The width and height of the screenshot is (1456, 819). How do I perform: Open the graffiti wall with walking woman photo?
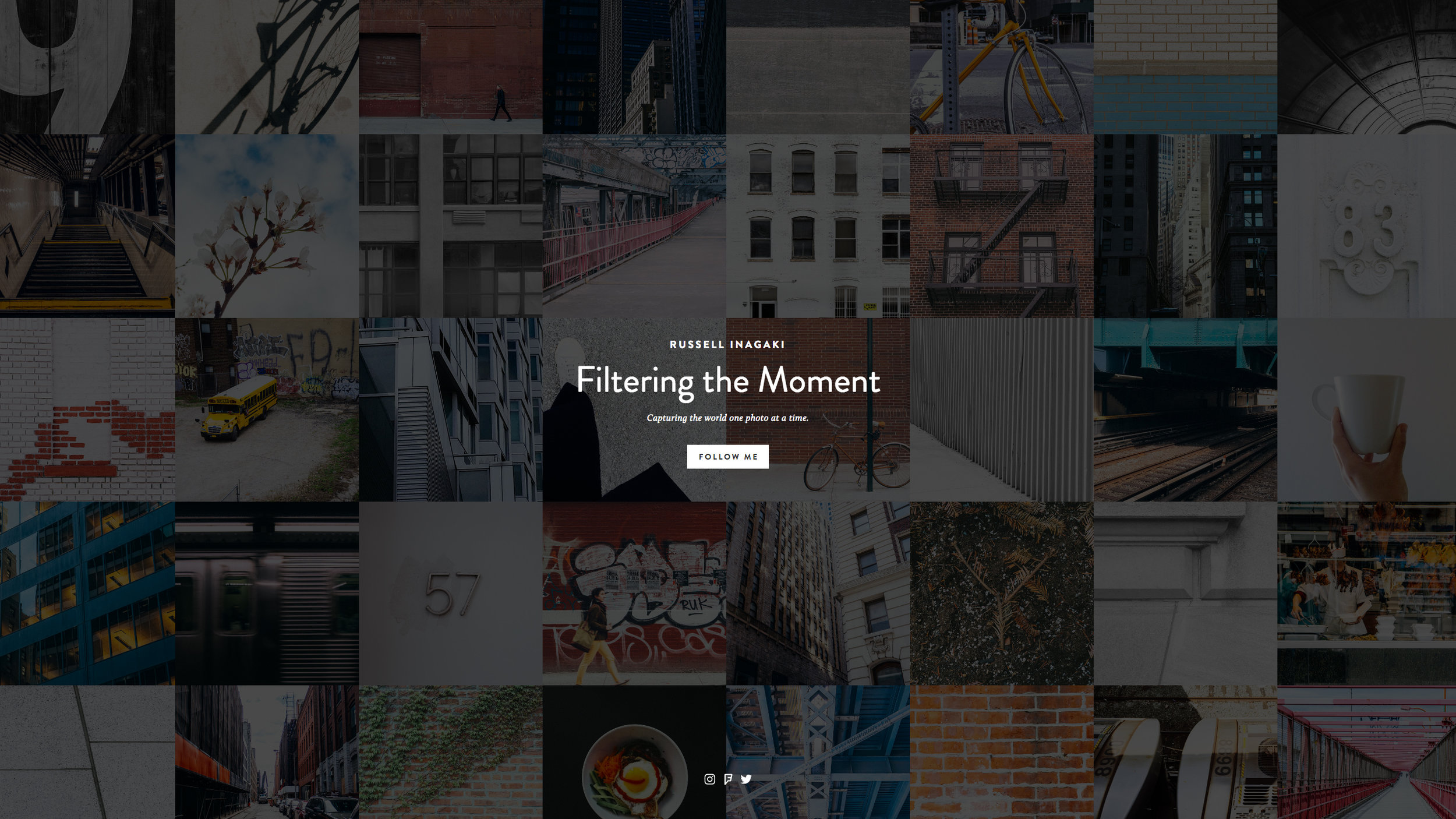pyautogui.click(x=634, y=594)
